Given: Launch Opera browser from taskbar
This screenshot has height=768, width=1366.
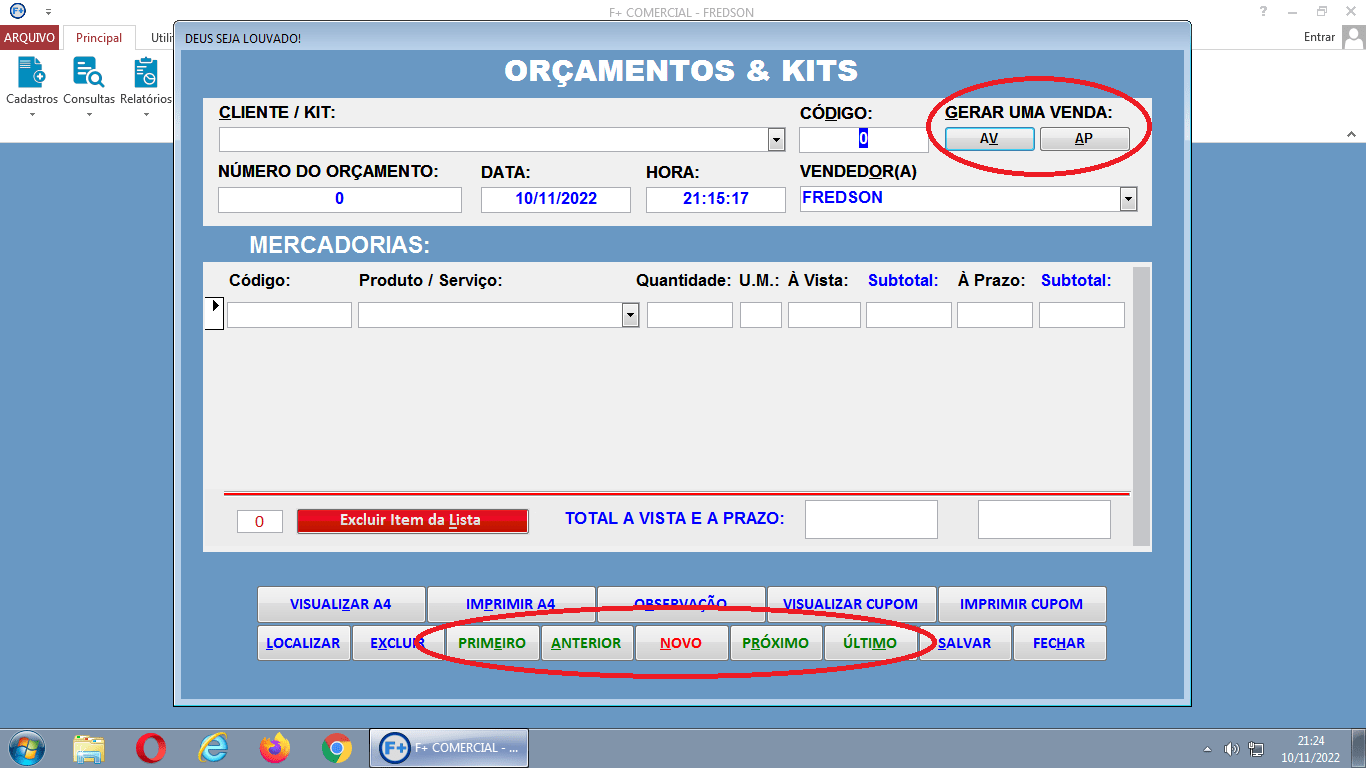Looking at the screenshot, I should tap(151, 747).
